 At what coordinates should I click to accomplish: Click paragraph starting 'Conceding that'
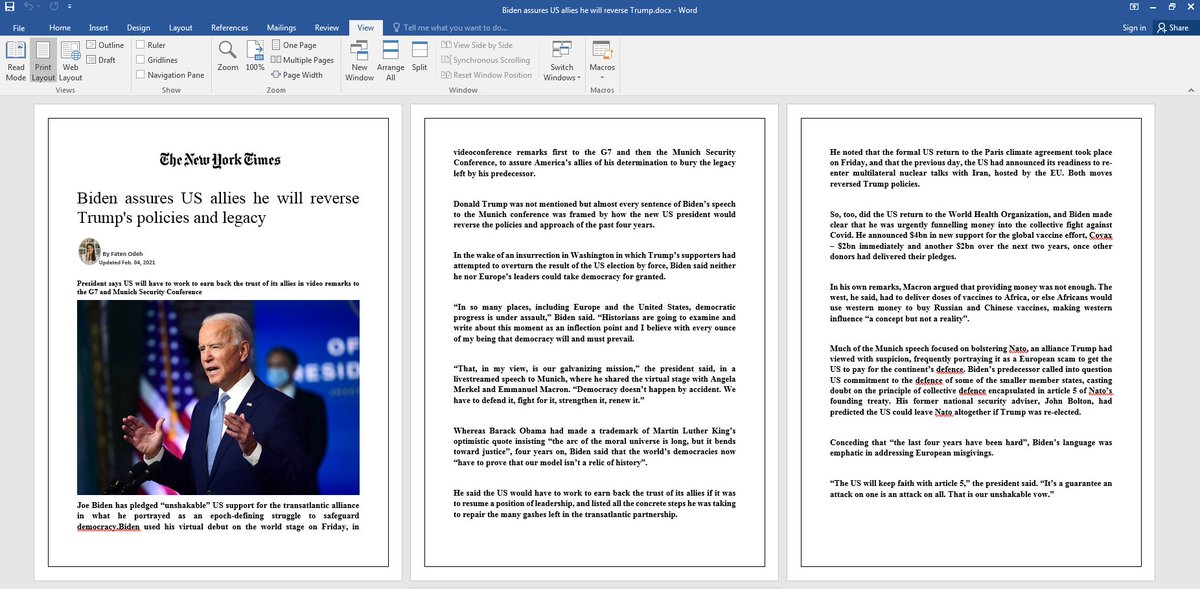971,448
